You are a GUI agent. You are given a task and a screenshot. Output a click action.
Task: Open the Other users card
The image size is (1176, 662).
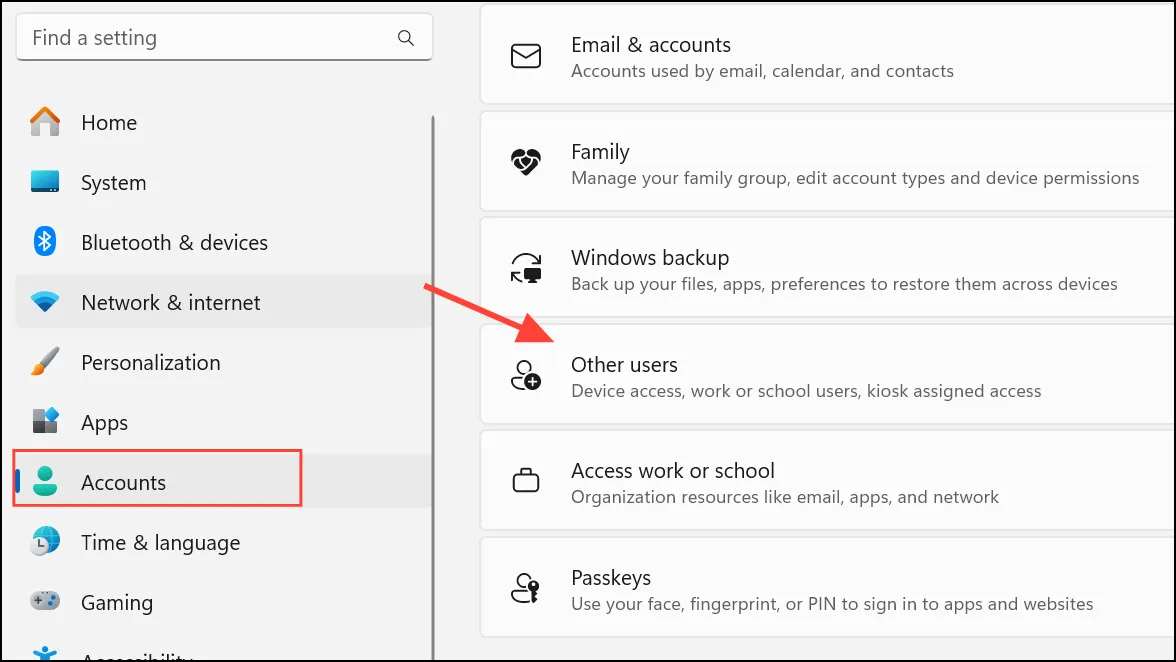827,375
